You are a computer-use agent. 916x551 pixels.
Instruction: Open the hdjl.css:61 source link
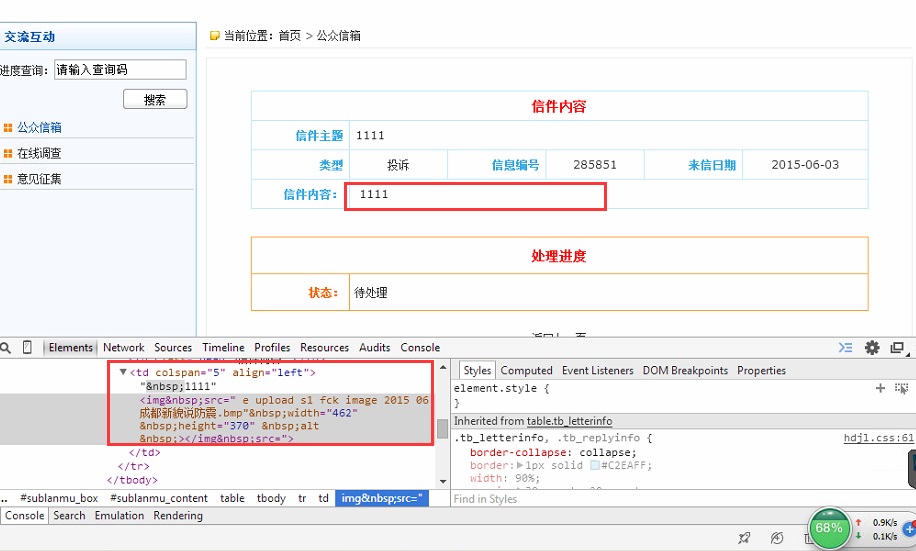tap(878, 438)
